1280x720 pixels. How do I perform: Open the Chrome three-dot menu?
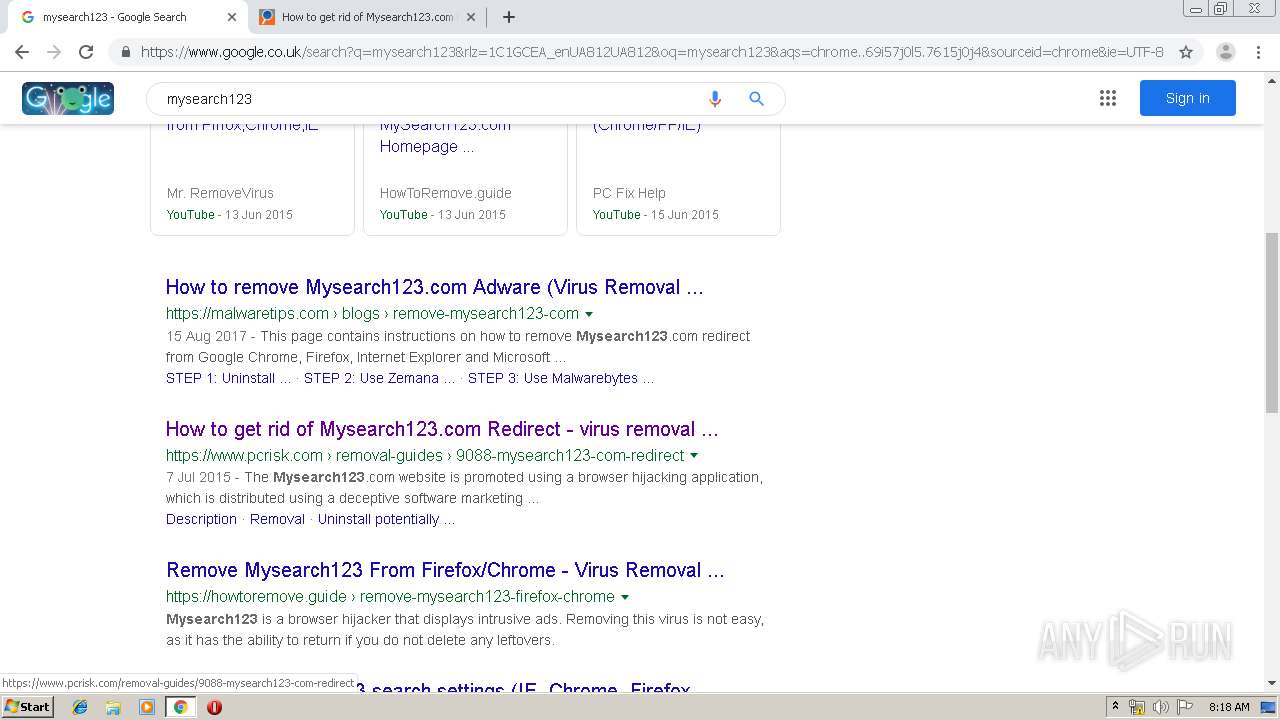pos(1260,52)
